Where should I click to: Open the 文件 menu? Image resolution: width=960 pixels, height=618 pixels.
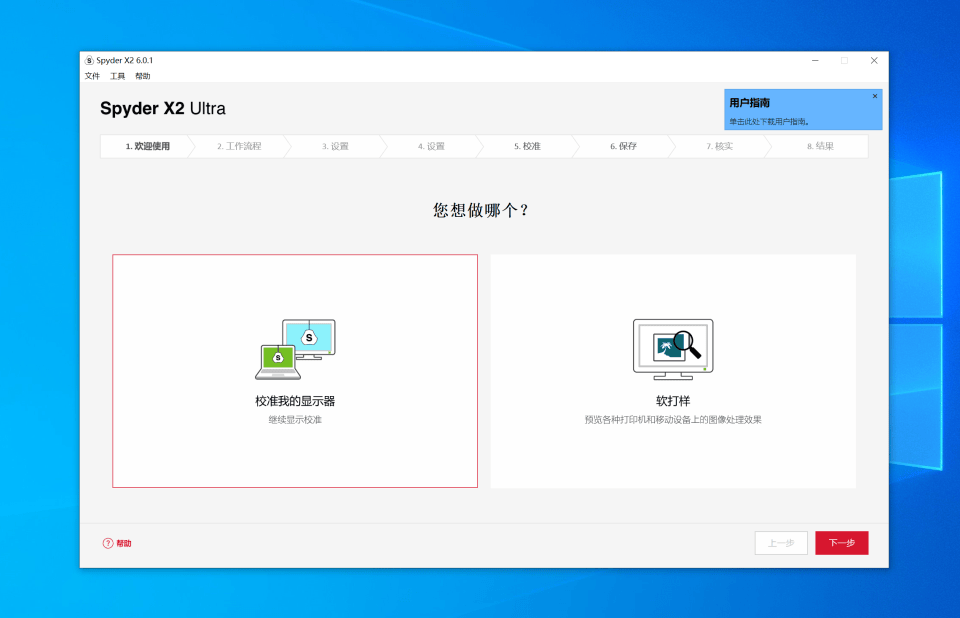(92, 76)
